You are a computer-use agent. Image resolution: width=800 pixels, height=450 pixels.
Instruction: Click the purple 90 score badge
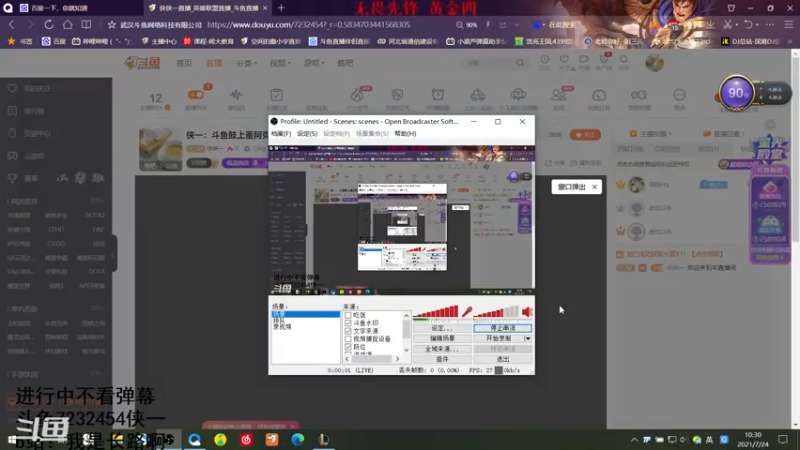(736, 93)
